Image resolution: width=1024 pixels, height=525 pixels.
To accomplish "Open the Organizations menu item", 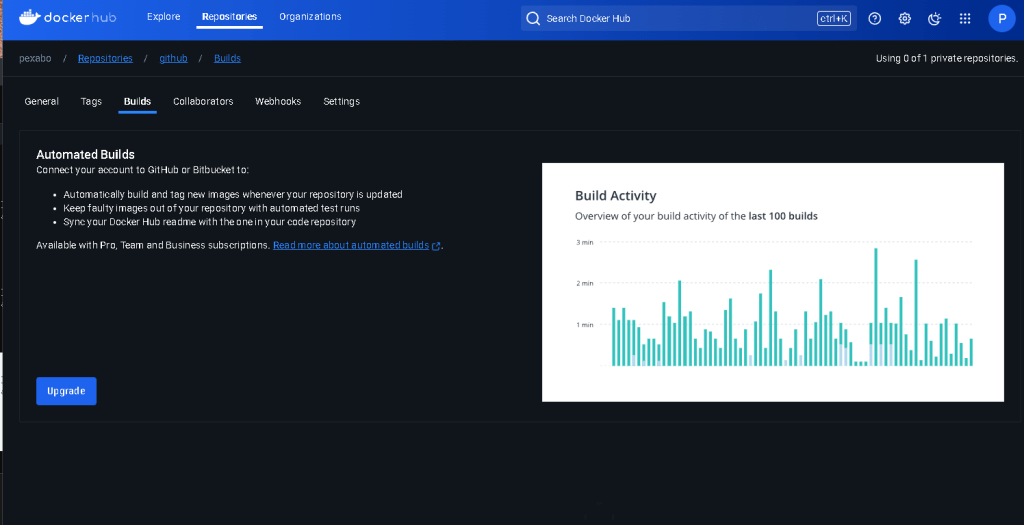I will pos(310,16).
